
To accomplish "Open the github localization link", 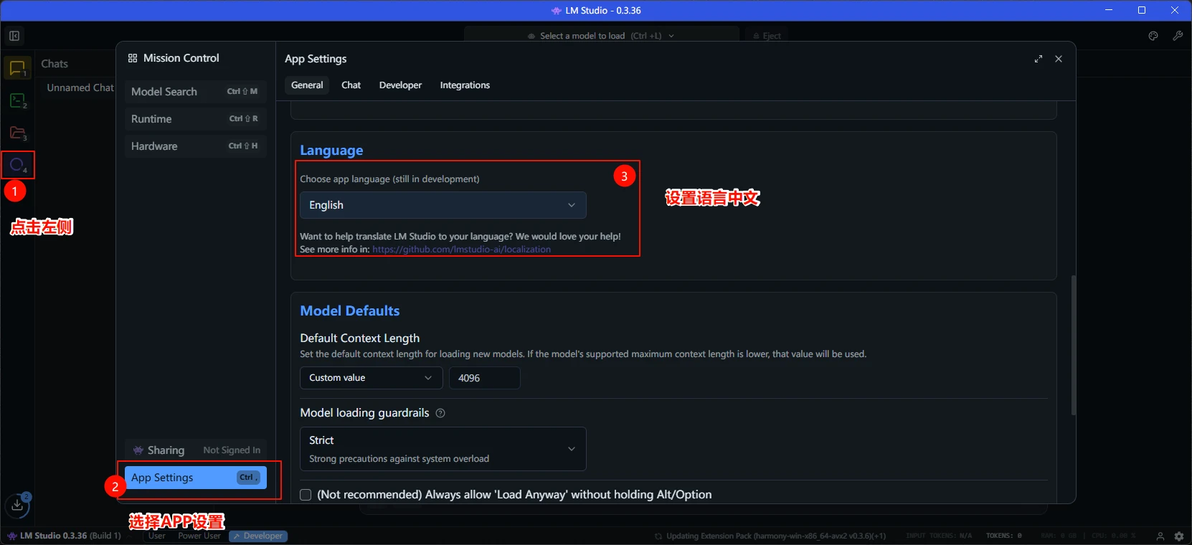I will [461, 249].
